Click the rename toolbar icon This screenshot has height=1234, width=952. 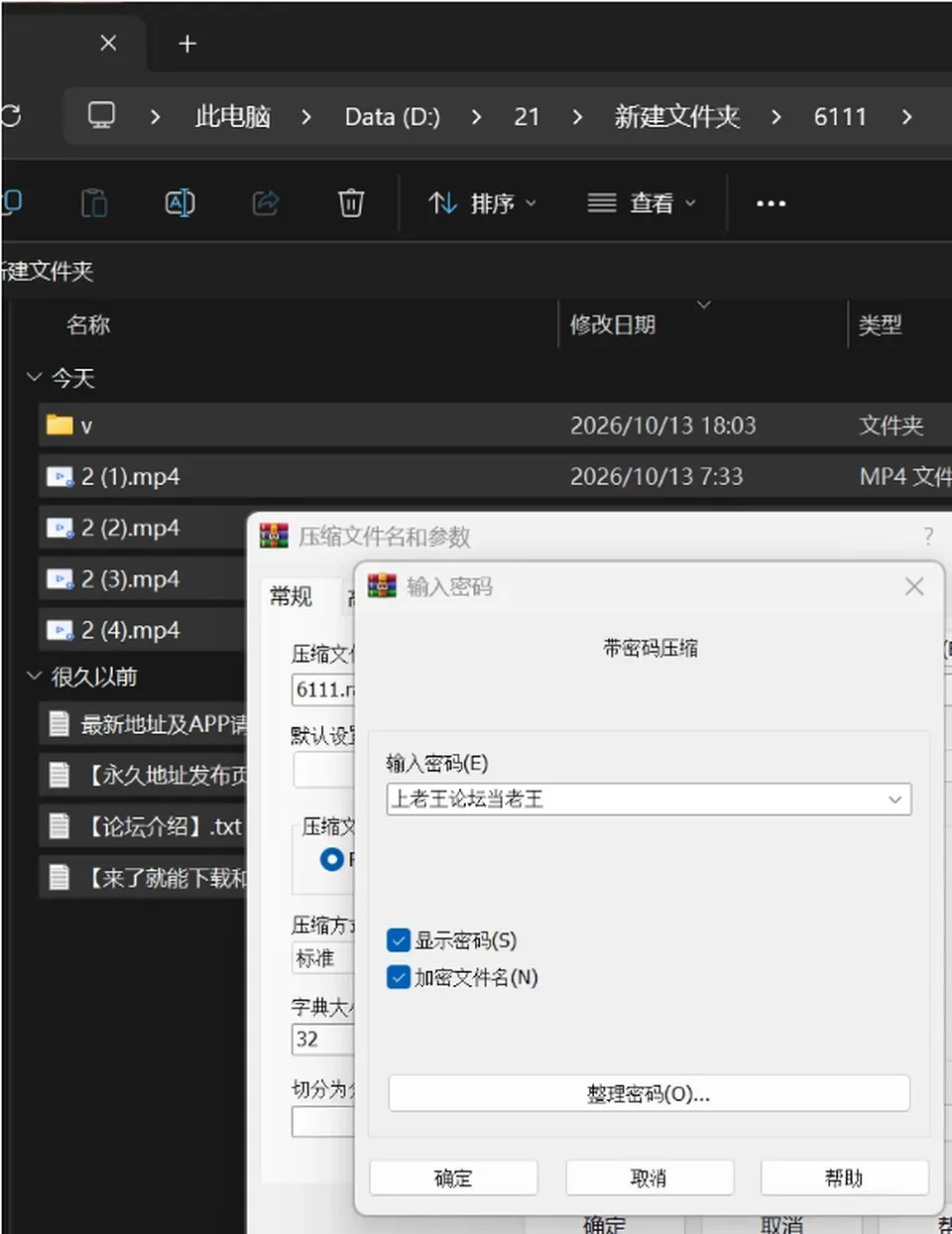tap(179, 203)
